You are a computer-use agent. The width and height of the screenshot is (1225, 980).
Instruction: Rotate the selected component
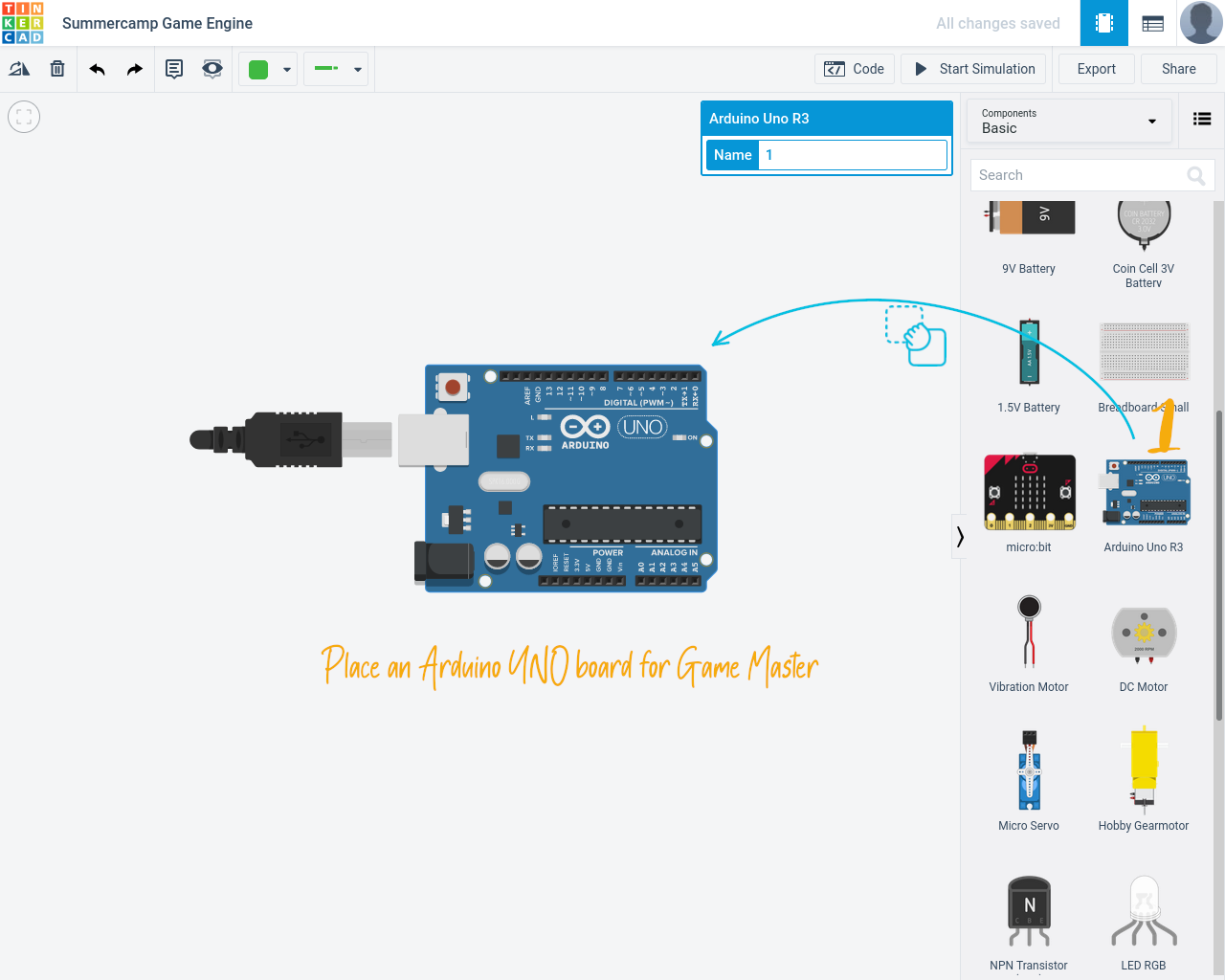point(19,69)
